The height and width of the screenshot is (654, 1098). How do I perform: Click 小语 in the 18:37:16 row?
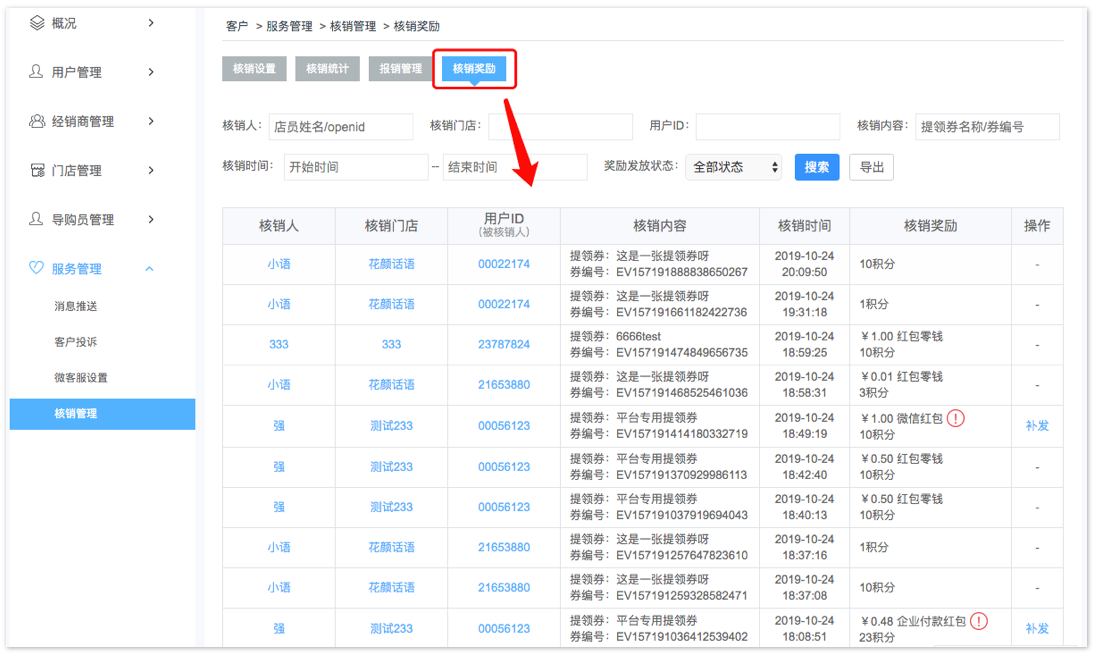tap(279, 547)
